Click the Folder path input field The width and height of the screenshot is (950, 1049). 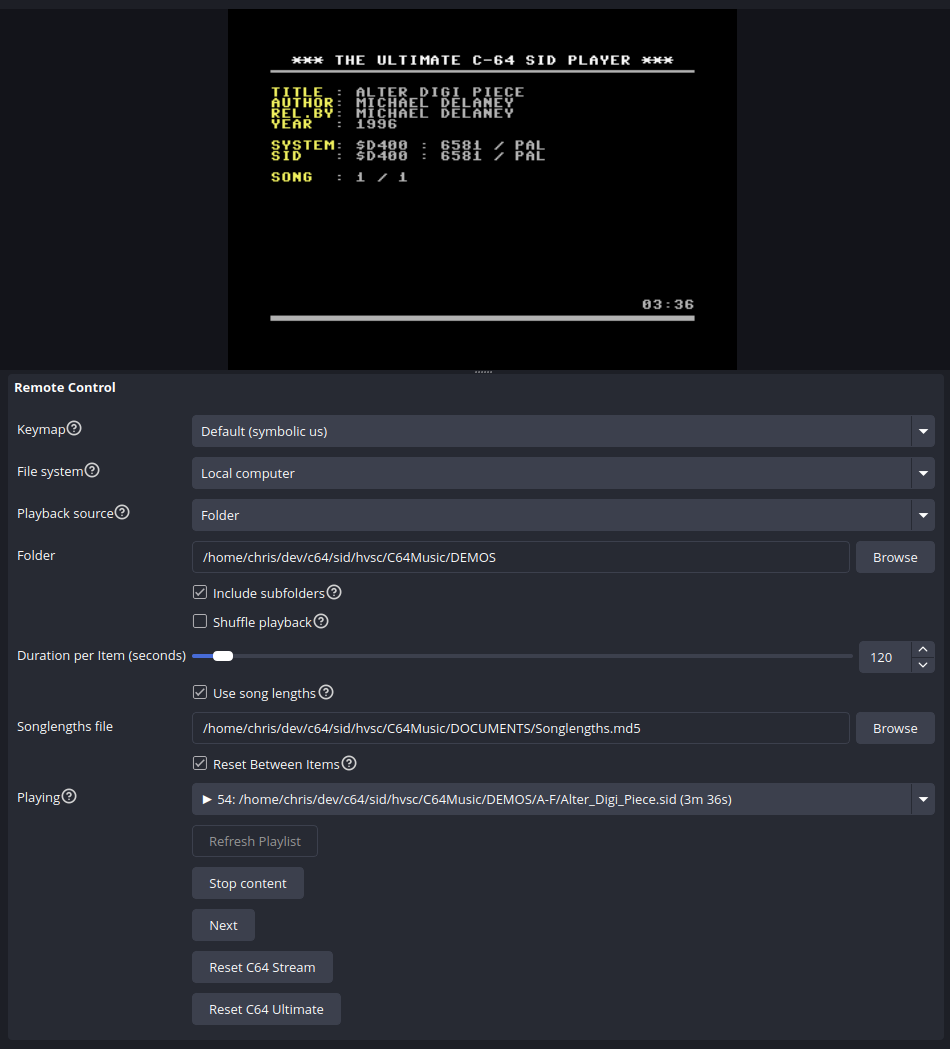click(x=520, y=557)
